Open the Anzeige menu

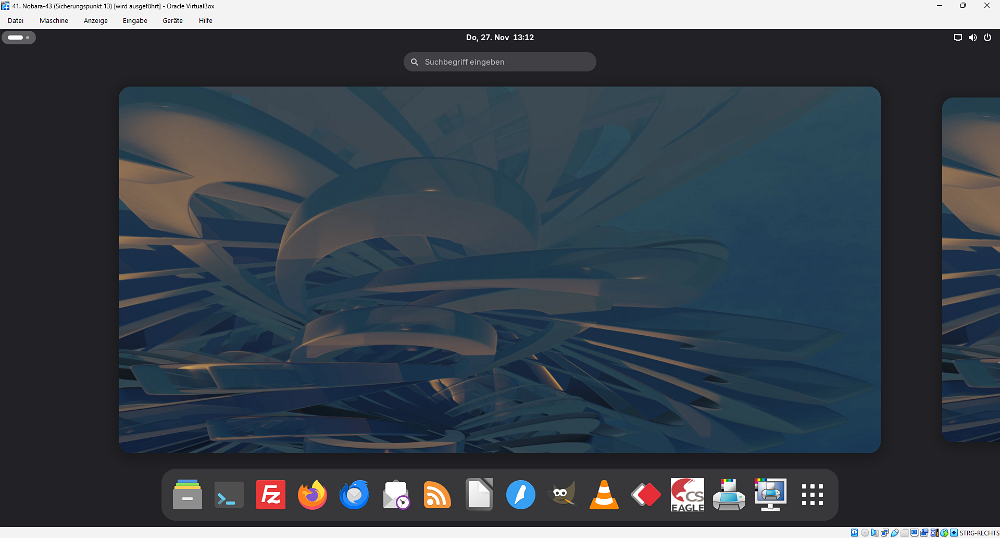(x=95, y=20)
